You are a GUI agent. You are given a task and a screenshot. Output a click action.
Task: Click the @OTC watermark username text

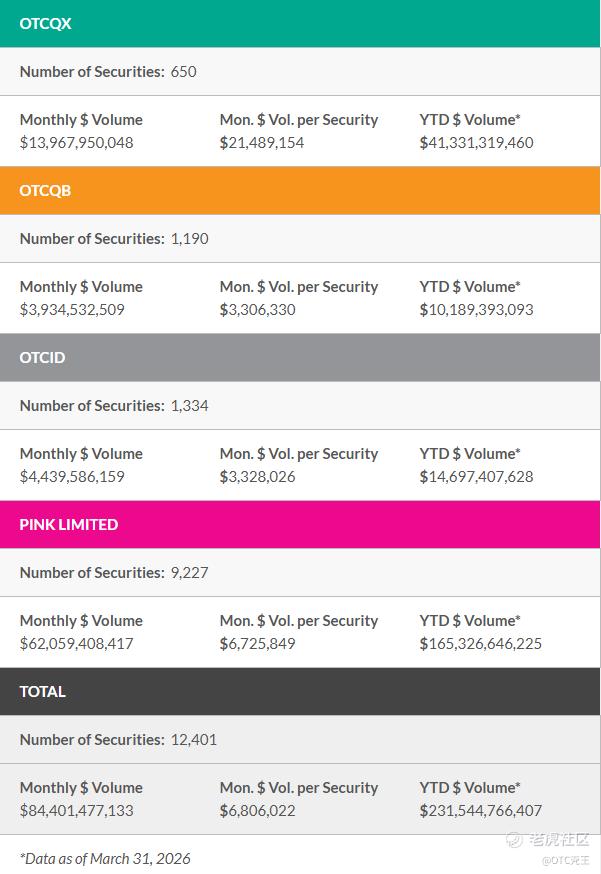[x=566, y=860]
